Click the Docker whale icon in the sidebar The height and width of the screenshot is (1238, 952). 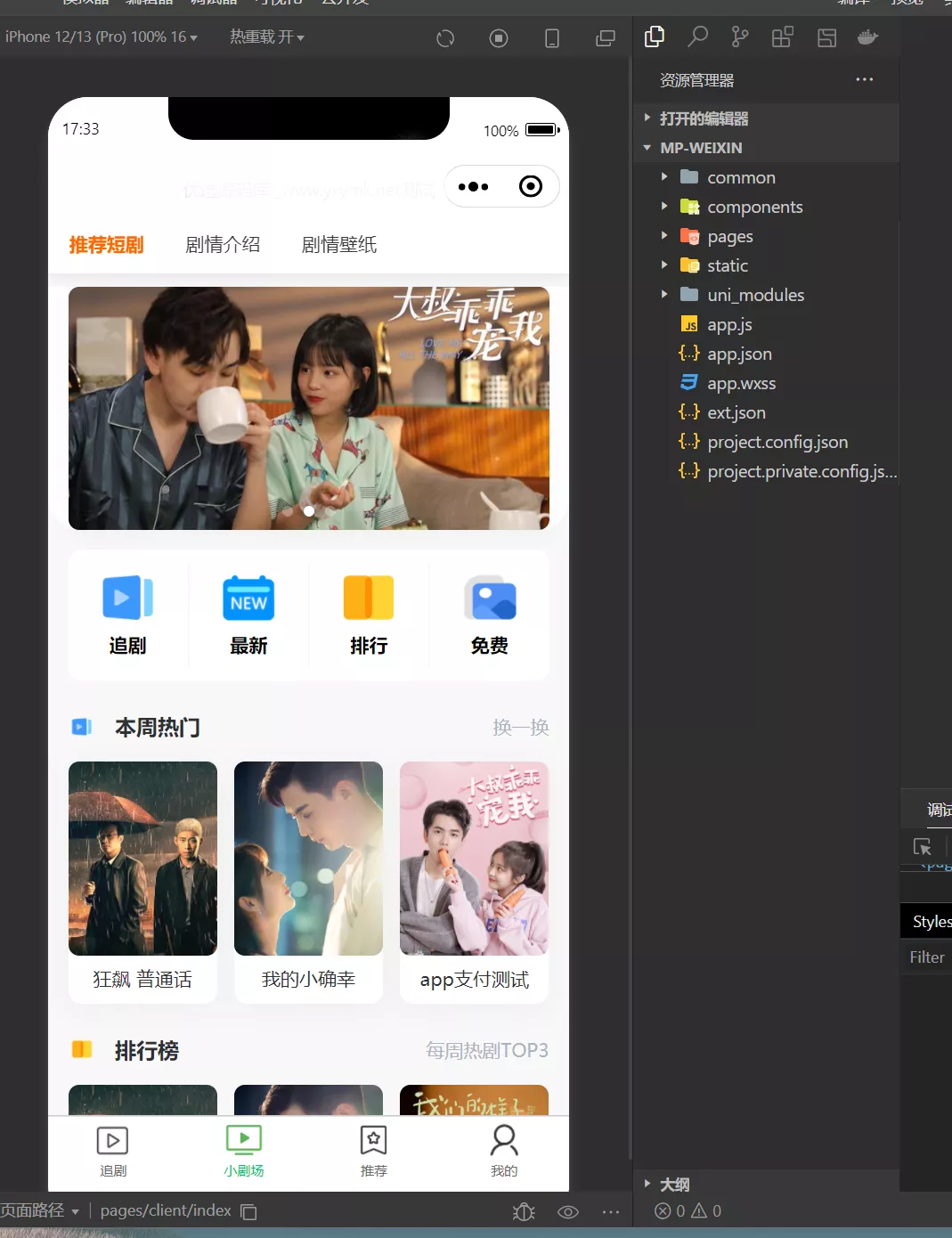click(x=867, y=37)
